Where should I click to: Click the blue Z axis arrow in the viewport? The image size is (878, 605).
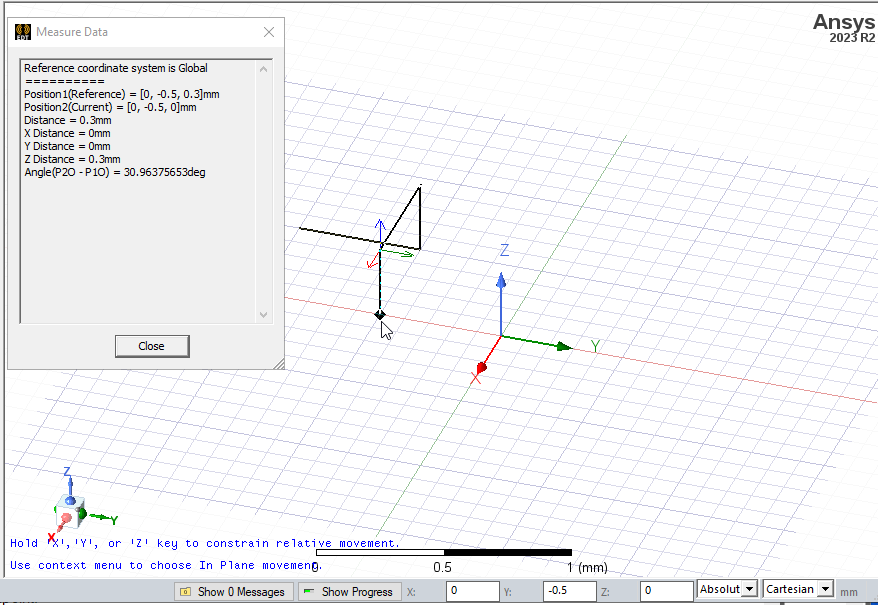[501, 288]
